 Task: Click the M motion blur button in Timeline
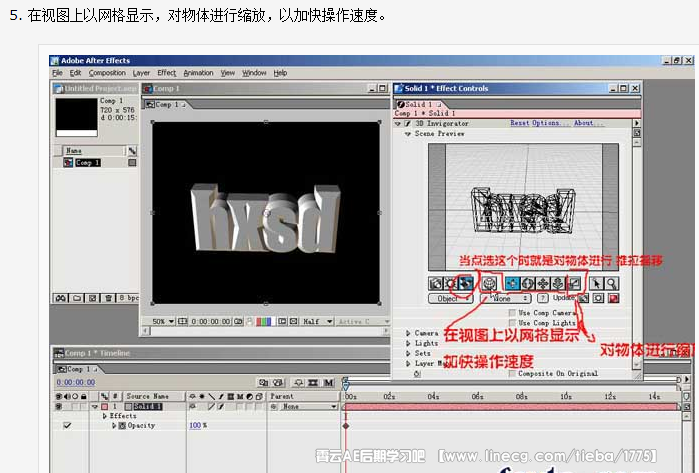pos(329,383)
